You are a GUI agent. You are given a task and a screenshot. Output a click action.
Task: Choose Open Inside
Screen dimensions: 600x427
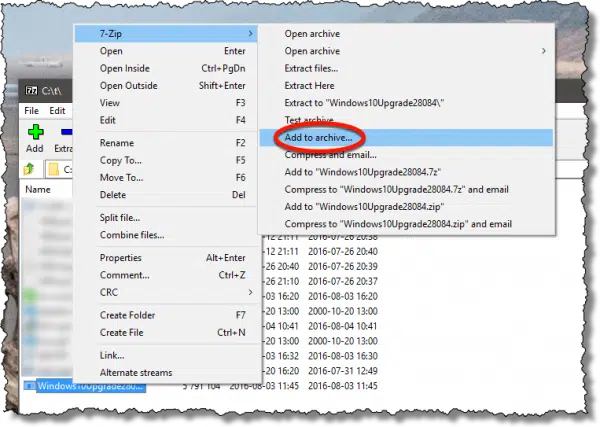click(x=168, y=68)
